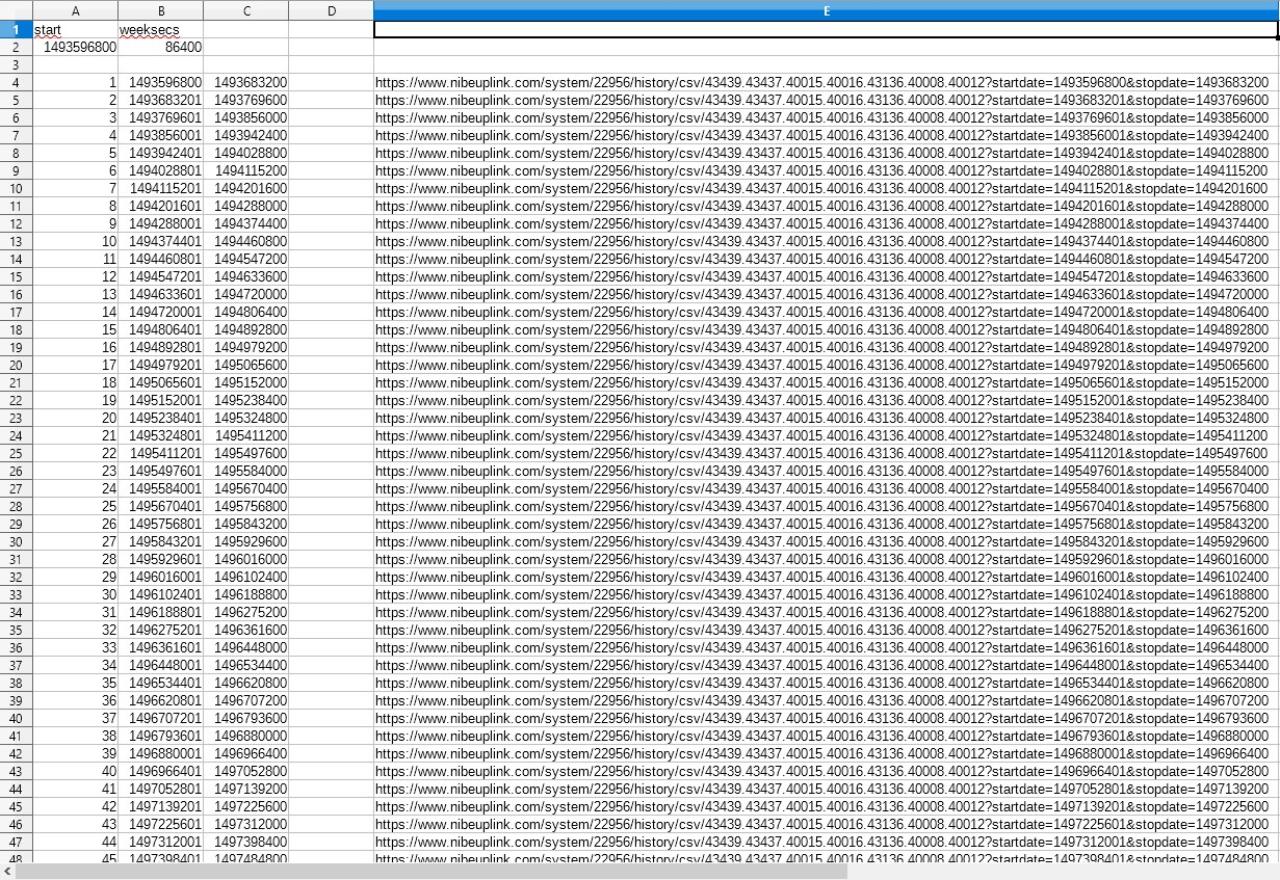The image size is (1280, 880).
Task: Click cell B40 value 1496707201
Action: tap(161, 718)
